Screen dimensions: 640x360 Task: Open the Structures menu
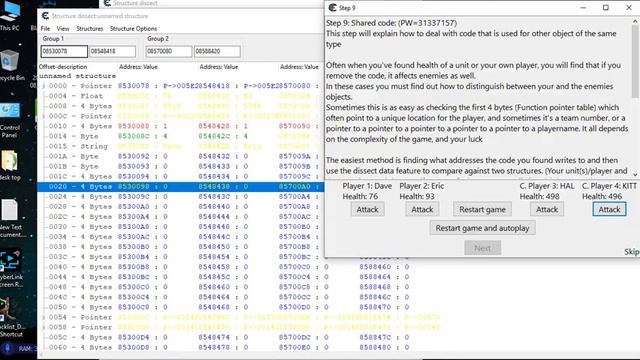point(90,29)
